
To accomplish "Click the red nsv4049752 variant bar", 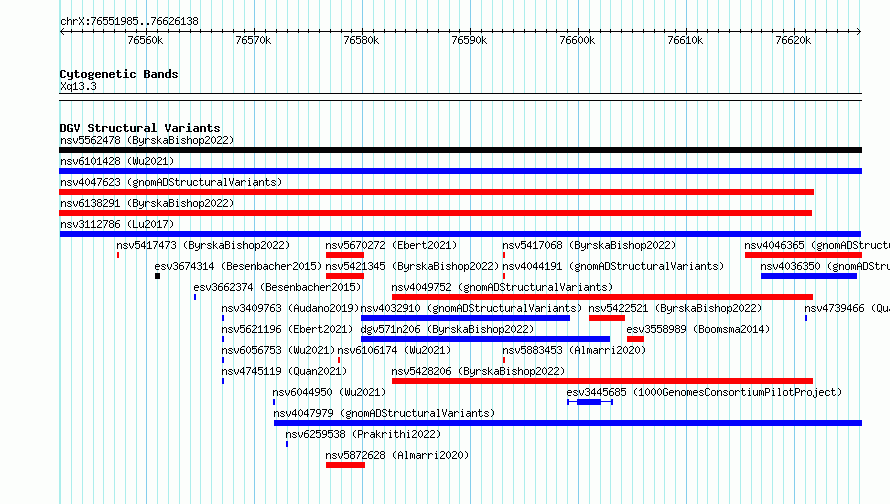I will [602, 297].
